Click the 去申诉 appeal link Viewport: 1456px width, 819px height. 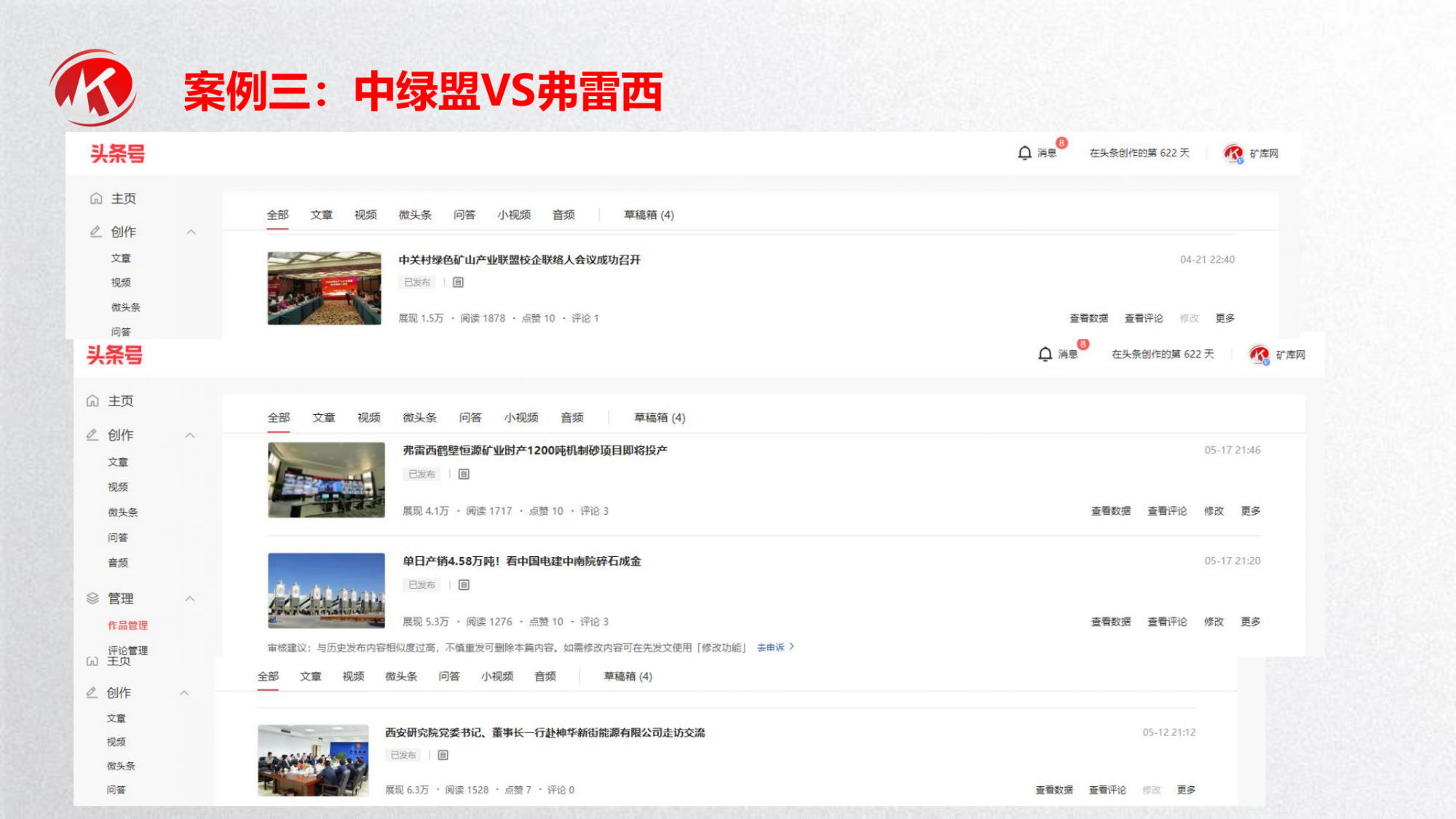click(x=770, y=647)
